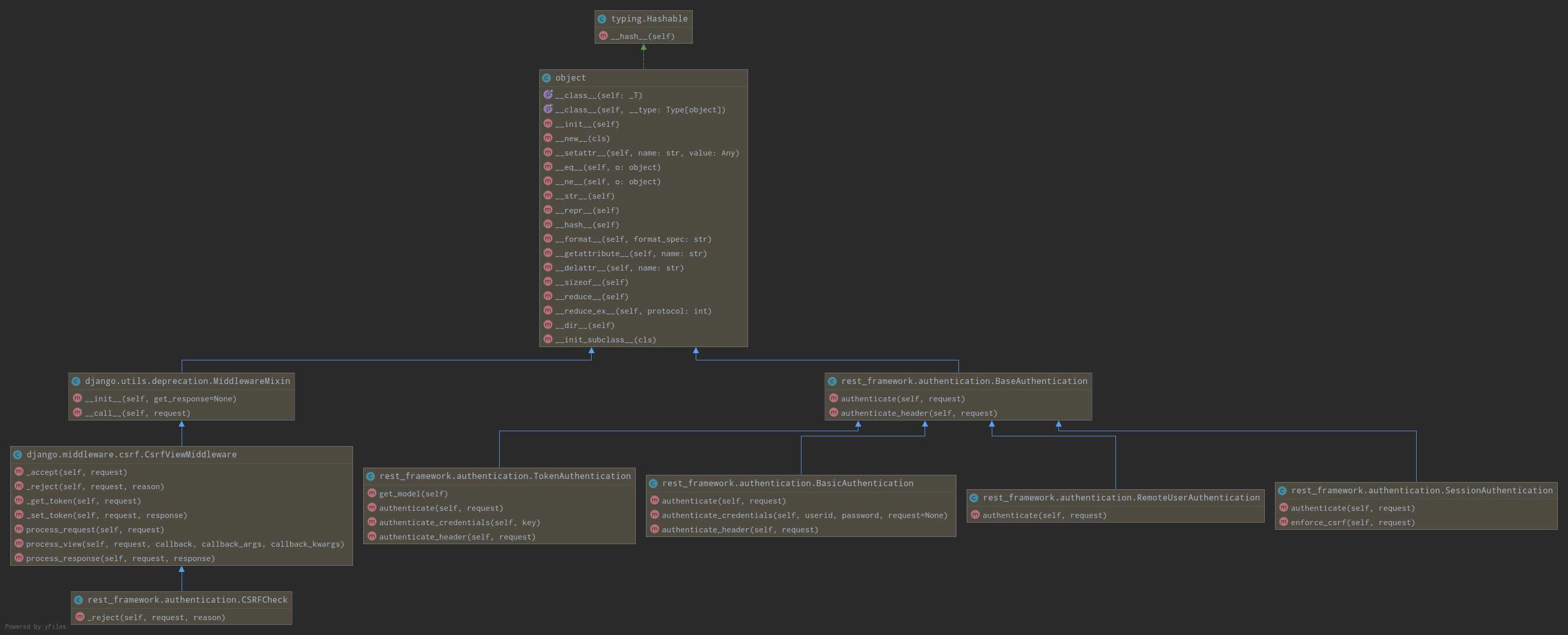Image resolution: width=1568 pixels, height=635 pixels.
Task: Select rest_framework.authentication.SessionAuthentication node title
Action: [1422, 491]
